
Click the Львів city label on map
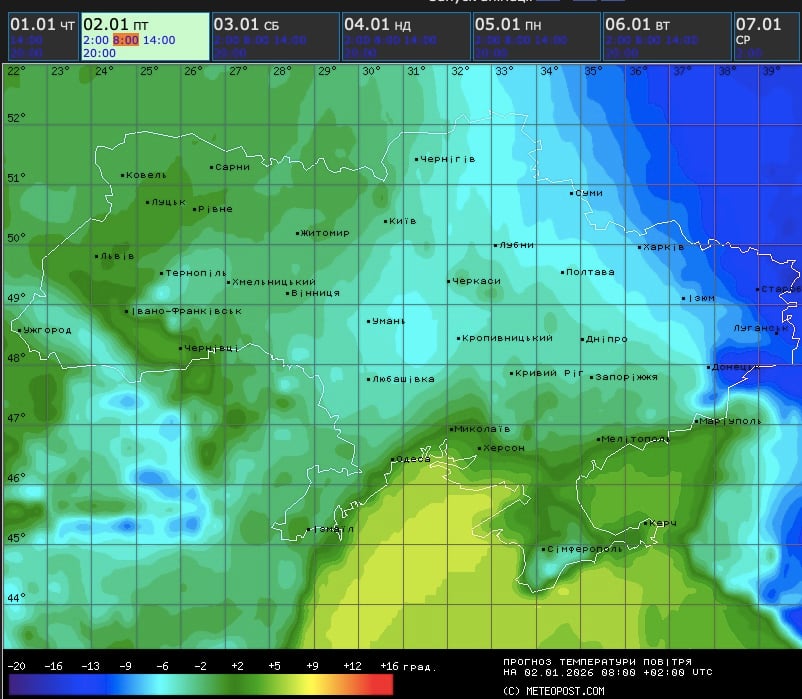tap(117, 256)
